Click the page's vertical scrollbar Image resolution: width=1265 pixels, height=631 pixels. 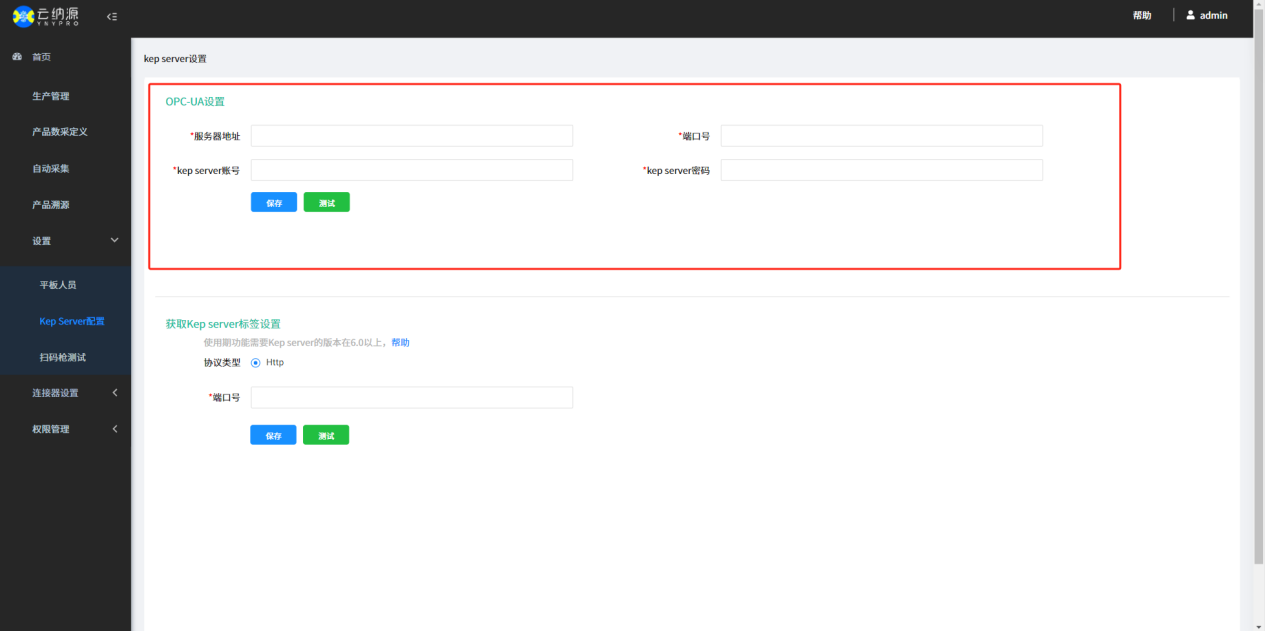(1258, 300)
